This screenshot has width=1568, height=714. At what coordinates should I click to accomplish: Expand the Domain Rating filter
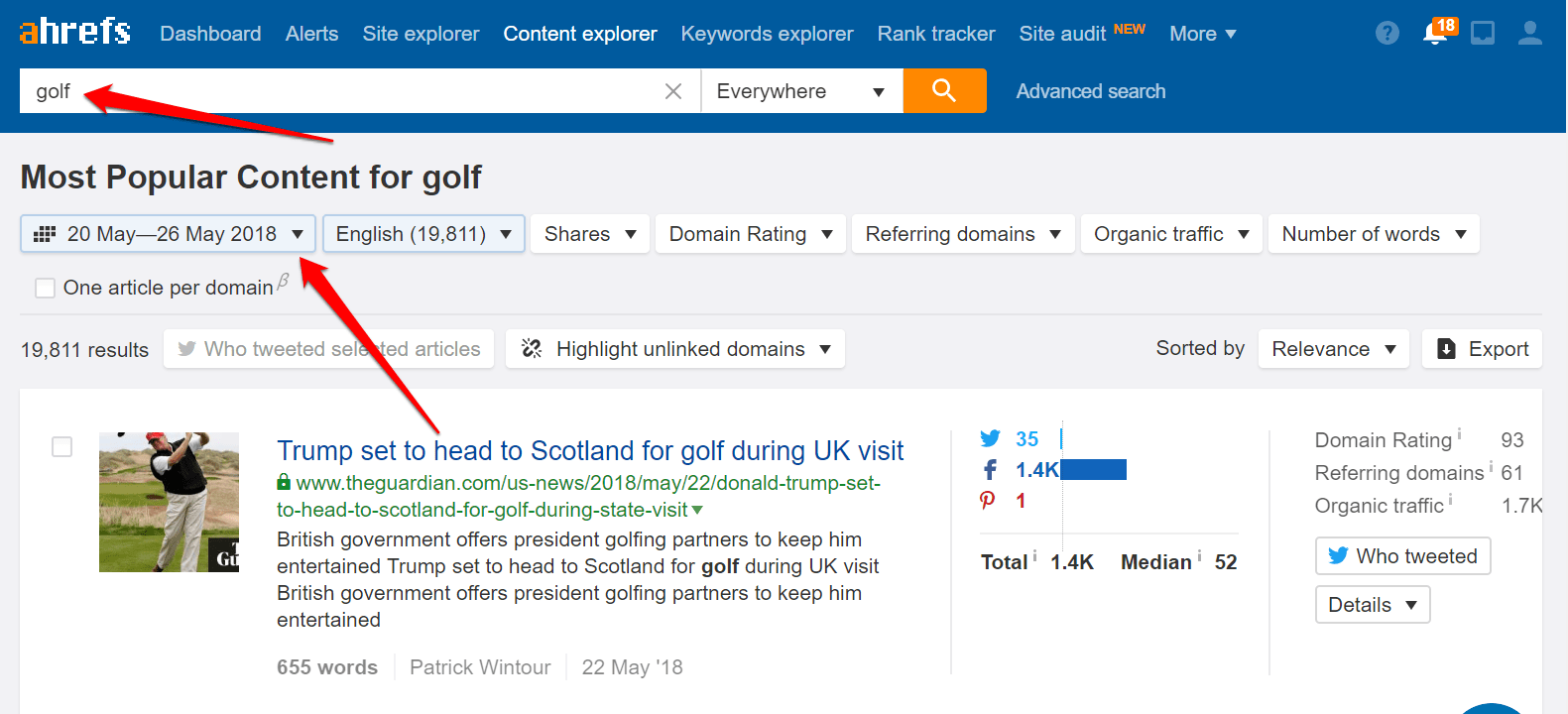[x=750, y=234]
